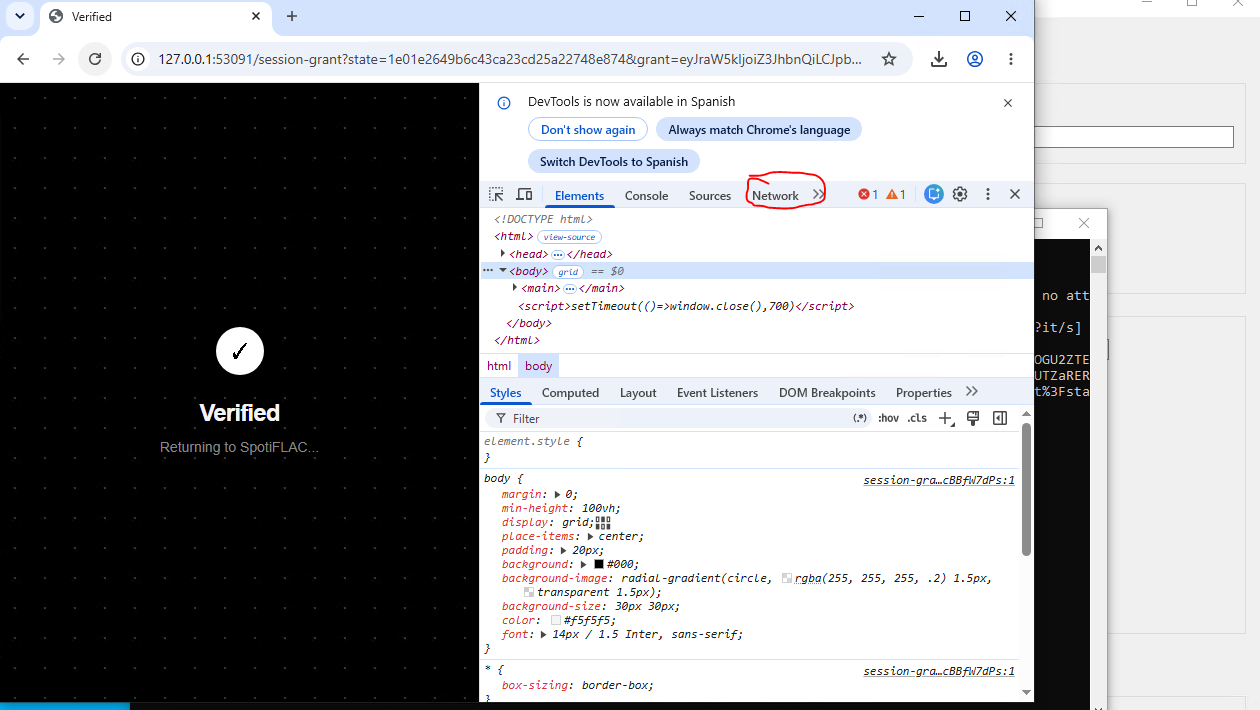Click the view-source badge on html
Screen dimensions: 1260x710
click(x=569, y=237)
